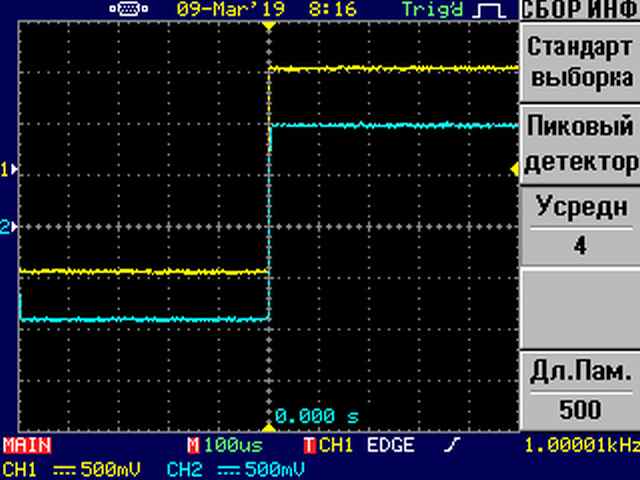
Task: Click the red T trigger icon
Action: click(309, 445)
